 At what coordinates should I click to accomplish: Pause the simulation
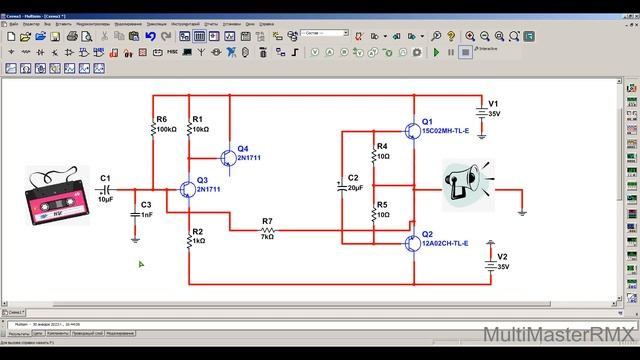(451, 52)
